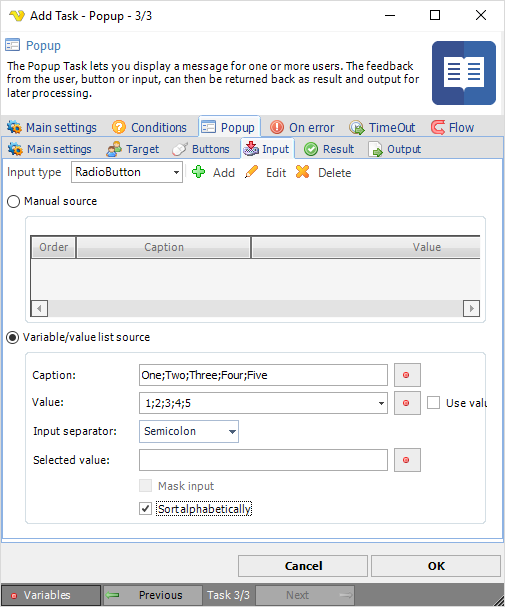Viewport: 505px width, 607px height.
Task: Click the Caption column header
Action: [x=164, y=247]
